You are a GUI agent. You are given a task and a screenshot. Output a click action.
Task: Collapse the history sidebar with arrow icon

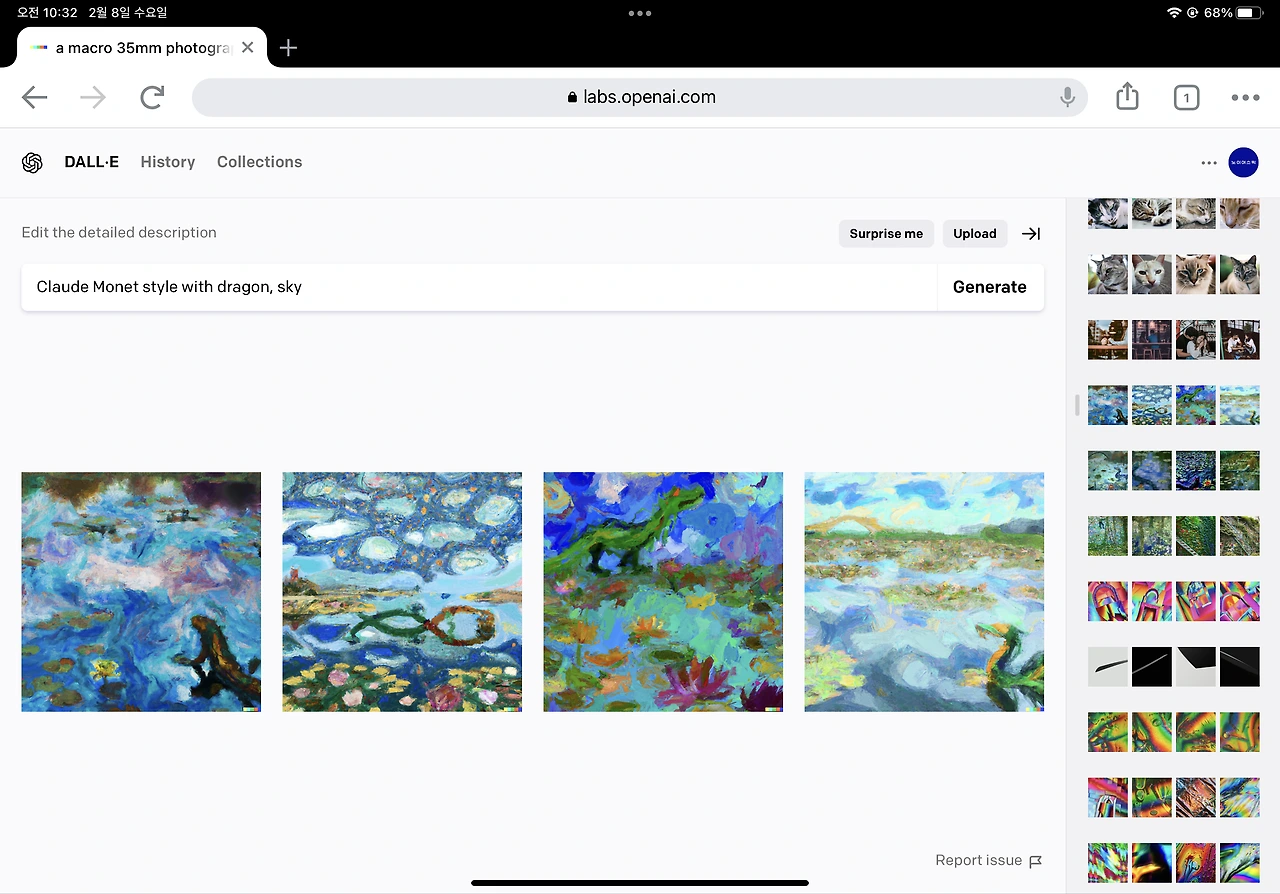coord(1031,234)
